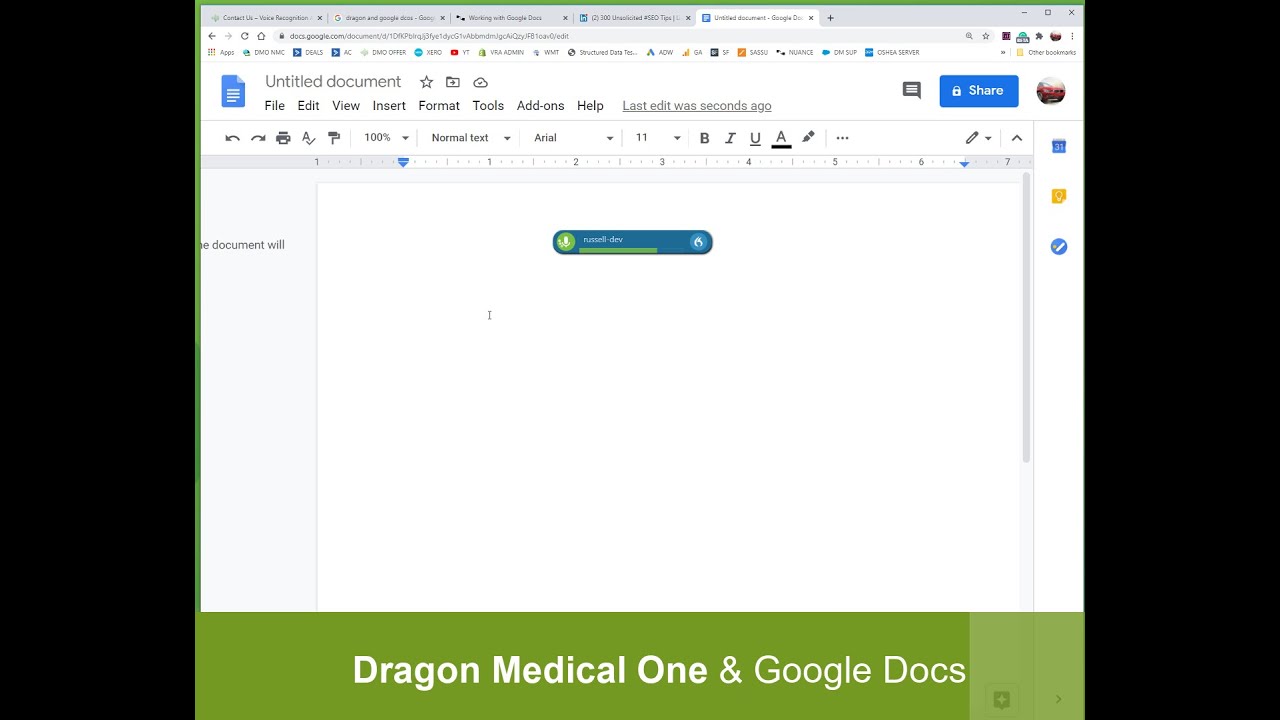
Task: Open the Apps bookmarks shortcut
Action: coord(221,52)
